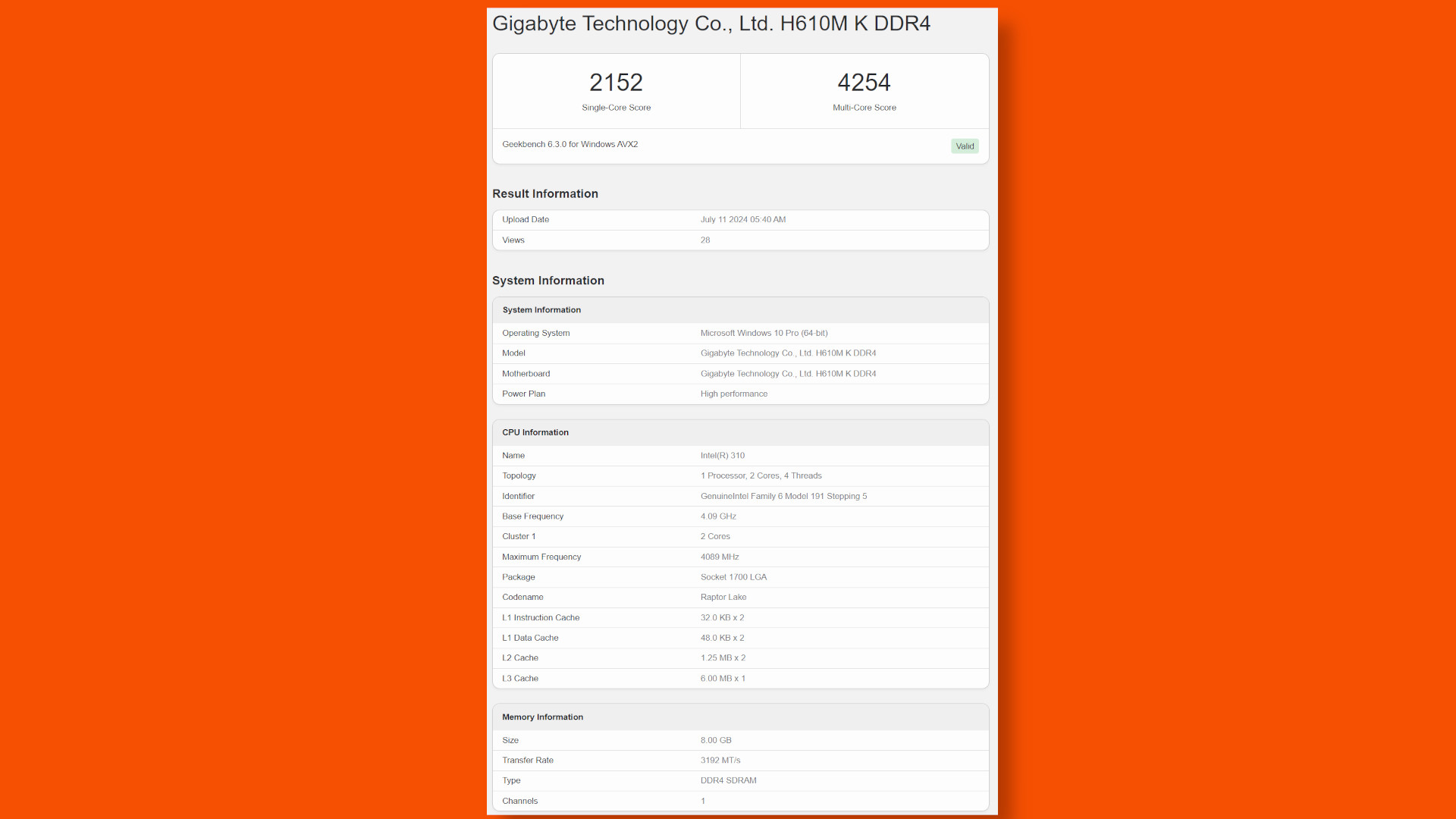1456x819 pixels.
Task: Click the CPU Information table header
Action: 535,433
